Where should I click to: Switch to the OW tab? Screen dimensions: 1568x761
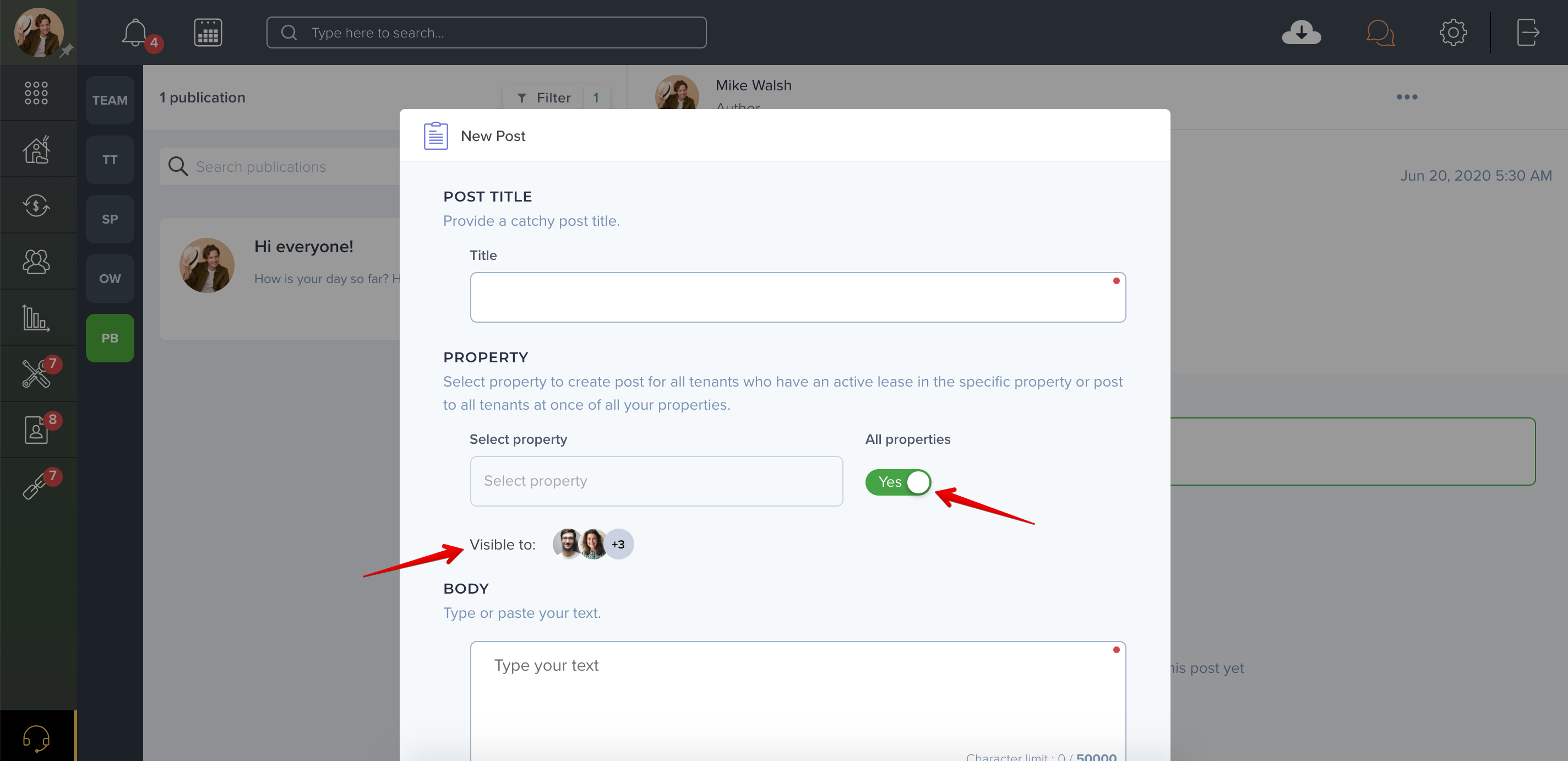pos(110,279)
